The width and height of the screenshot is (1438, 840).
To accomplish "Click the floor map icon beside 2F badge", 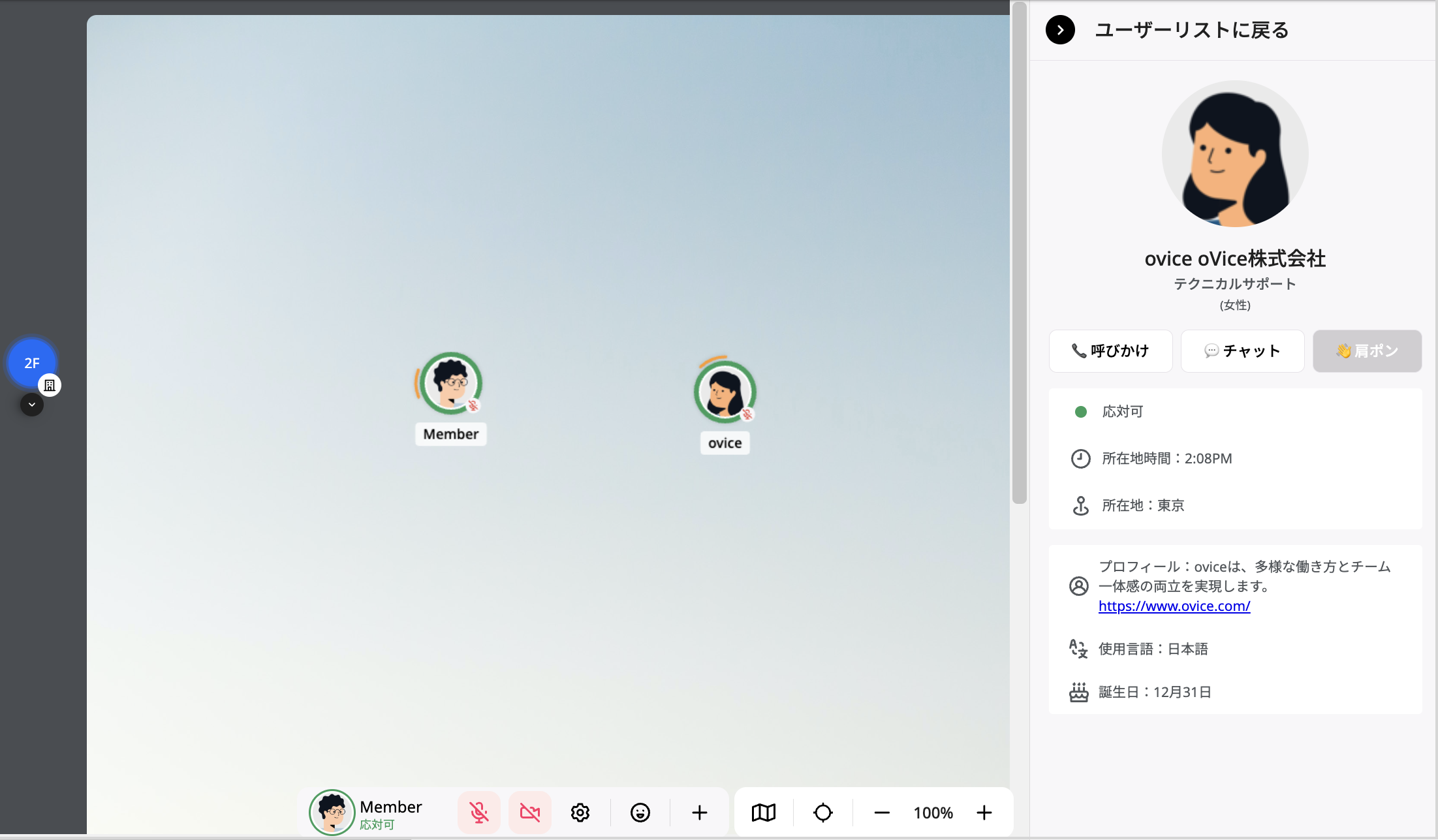I will tap(51, 385).
